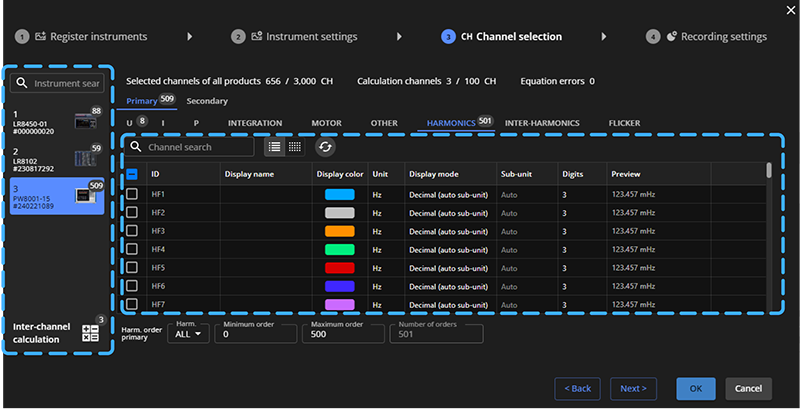Open Inter-channel calculation calculator icon
Screen dimensions: 800x409
(x=90, y=333)
